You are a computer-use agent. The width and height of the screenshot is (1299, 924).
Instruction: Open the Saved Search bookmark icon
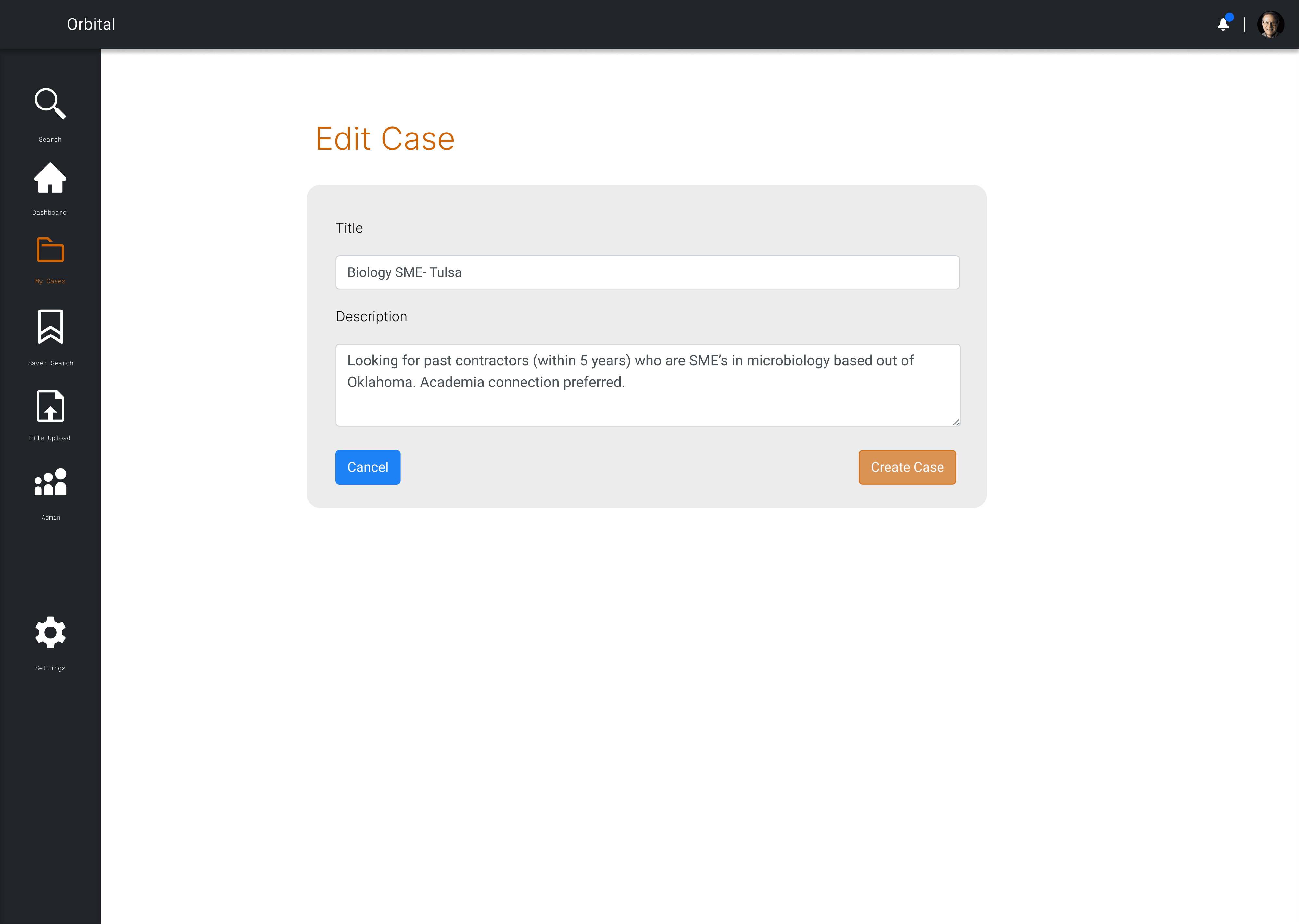coord(50,327)
